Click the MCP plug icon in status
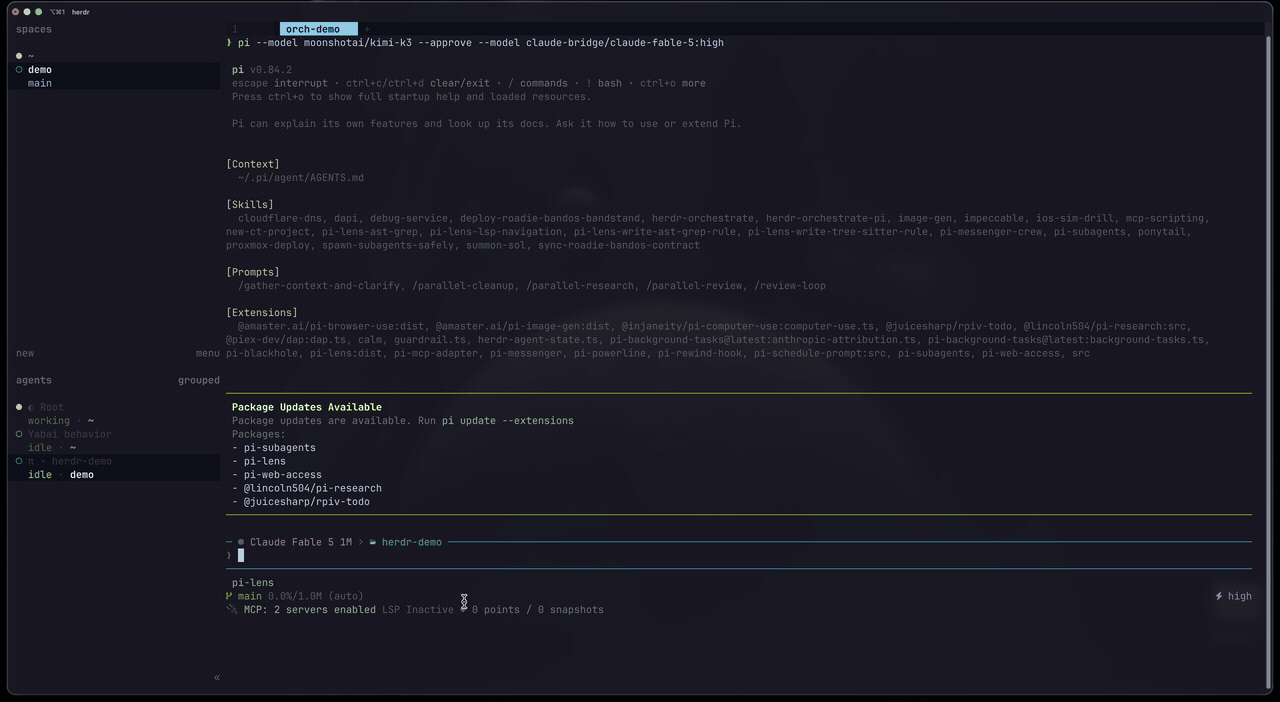This screenshot has width=1280, height=702. tap(232, 609)
